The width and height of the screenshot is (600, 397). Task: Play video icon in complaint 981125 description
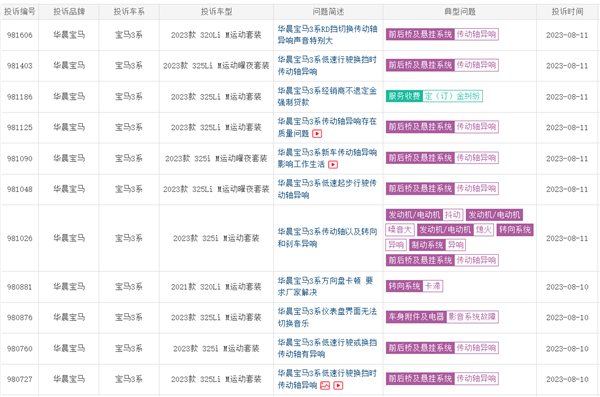tap(317, 134)
